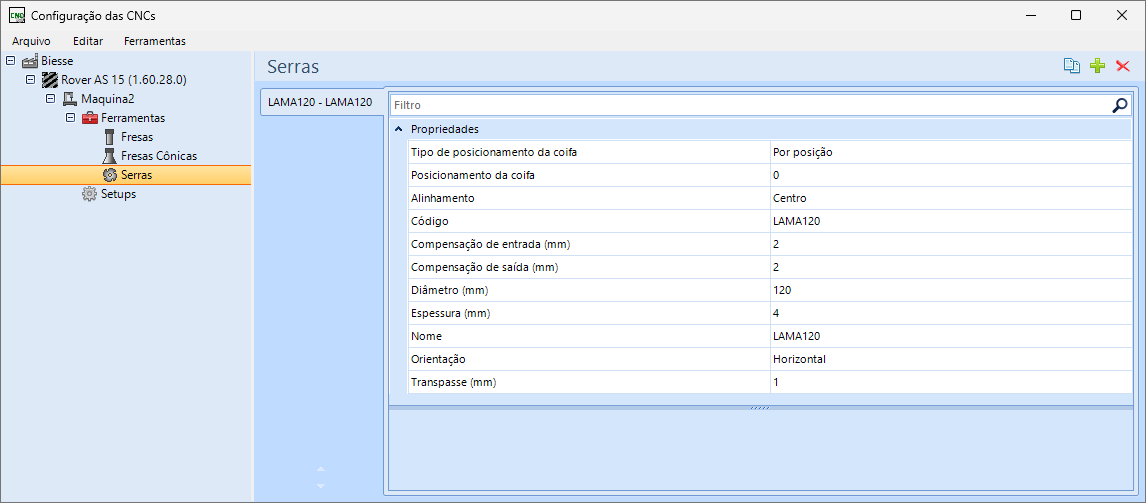
Task: Collapse the Maquina2 tree node
Action: tap(50, 98)
